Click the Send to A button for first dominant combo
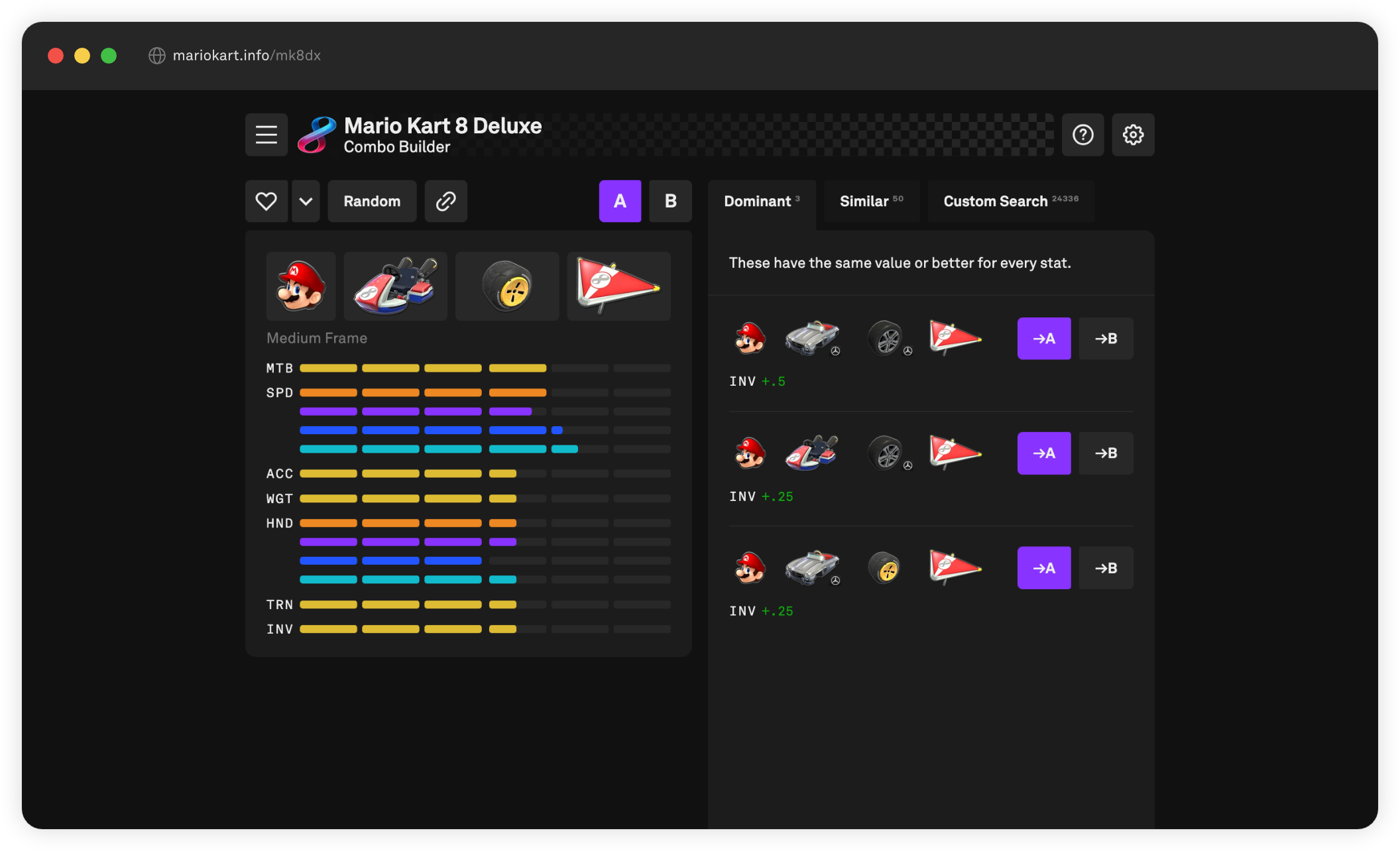The height and width of the screenshot is (851, 1400). point(1045,338)
